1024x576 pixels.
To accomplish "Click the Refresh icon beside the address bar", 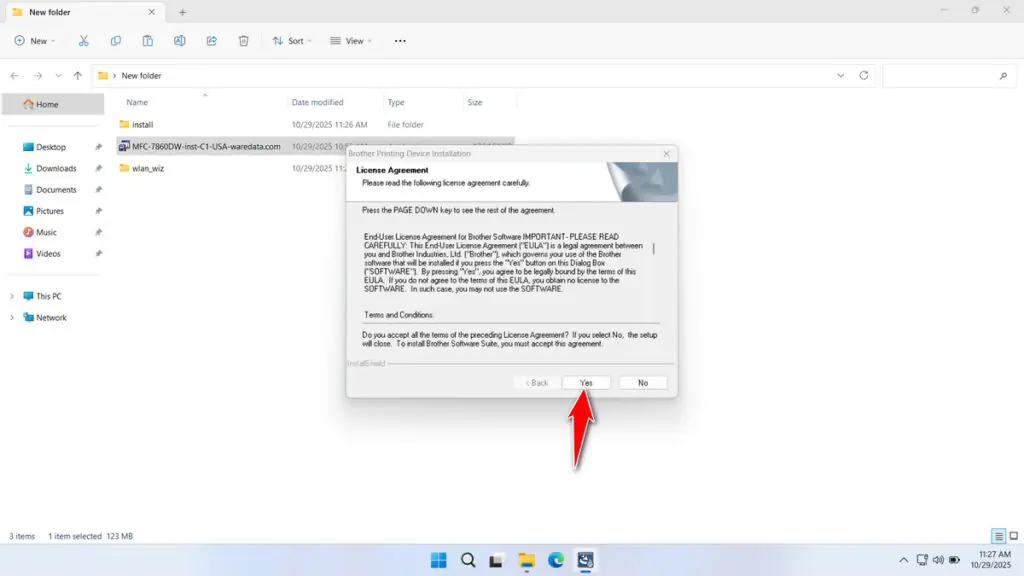I will tap(862, 75).
